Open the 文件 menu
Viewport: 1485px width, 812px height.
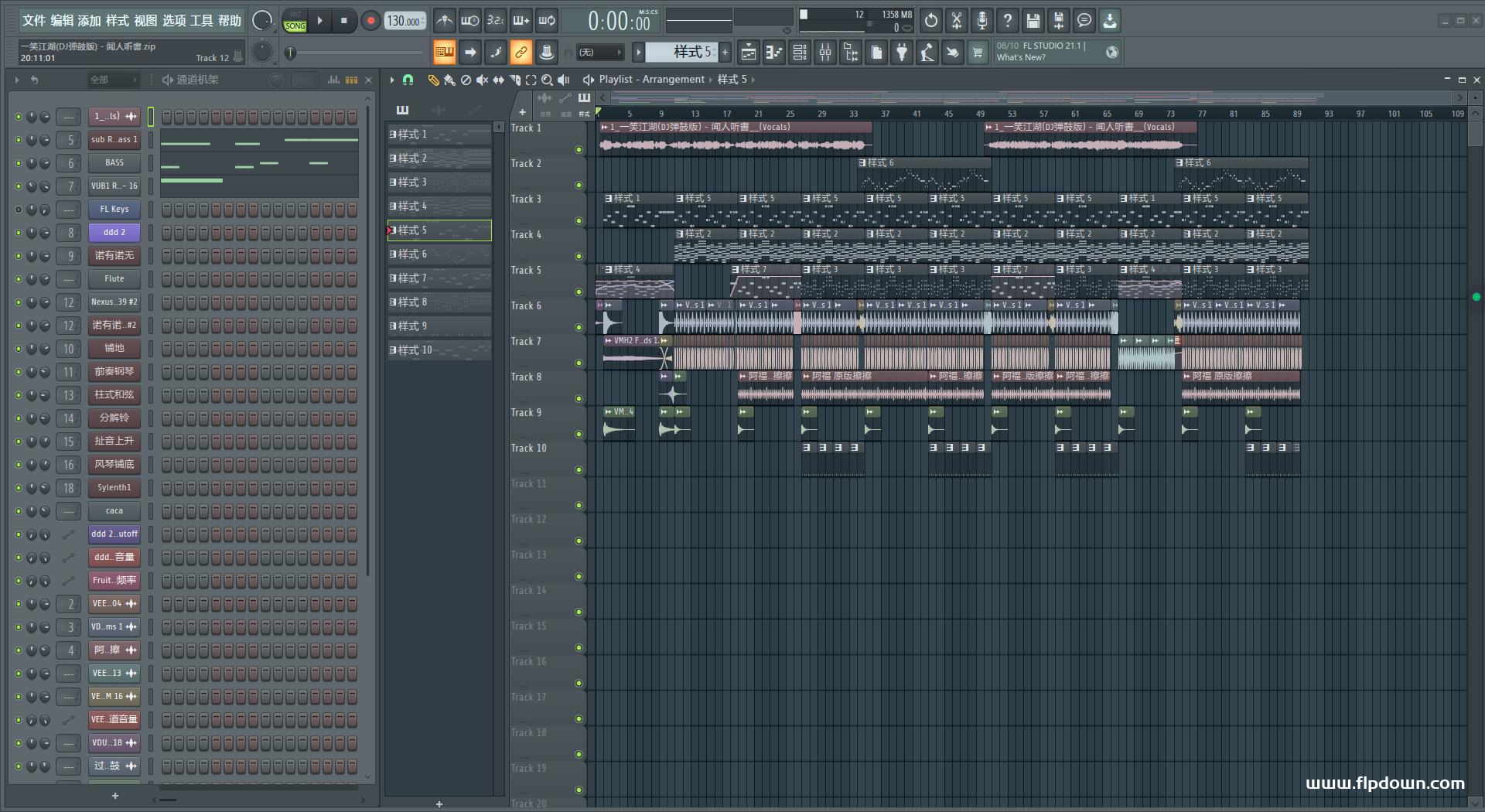pyautogui.click(x=34, y=21)
